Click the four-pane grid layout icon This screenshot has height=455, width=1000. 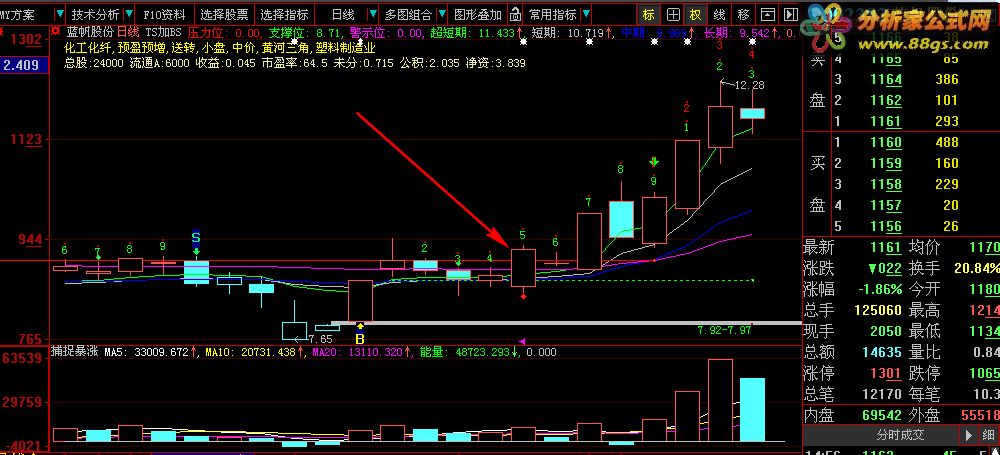click(x=673, y=14)
